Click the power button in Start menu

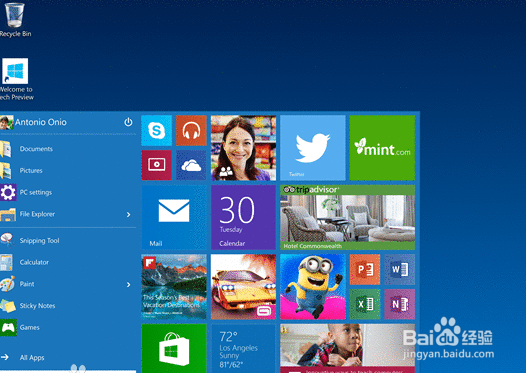coord(128,122)
